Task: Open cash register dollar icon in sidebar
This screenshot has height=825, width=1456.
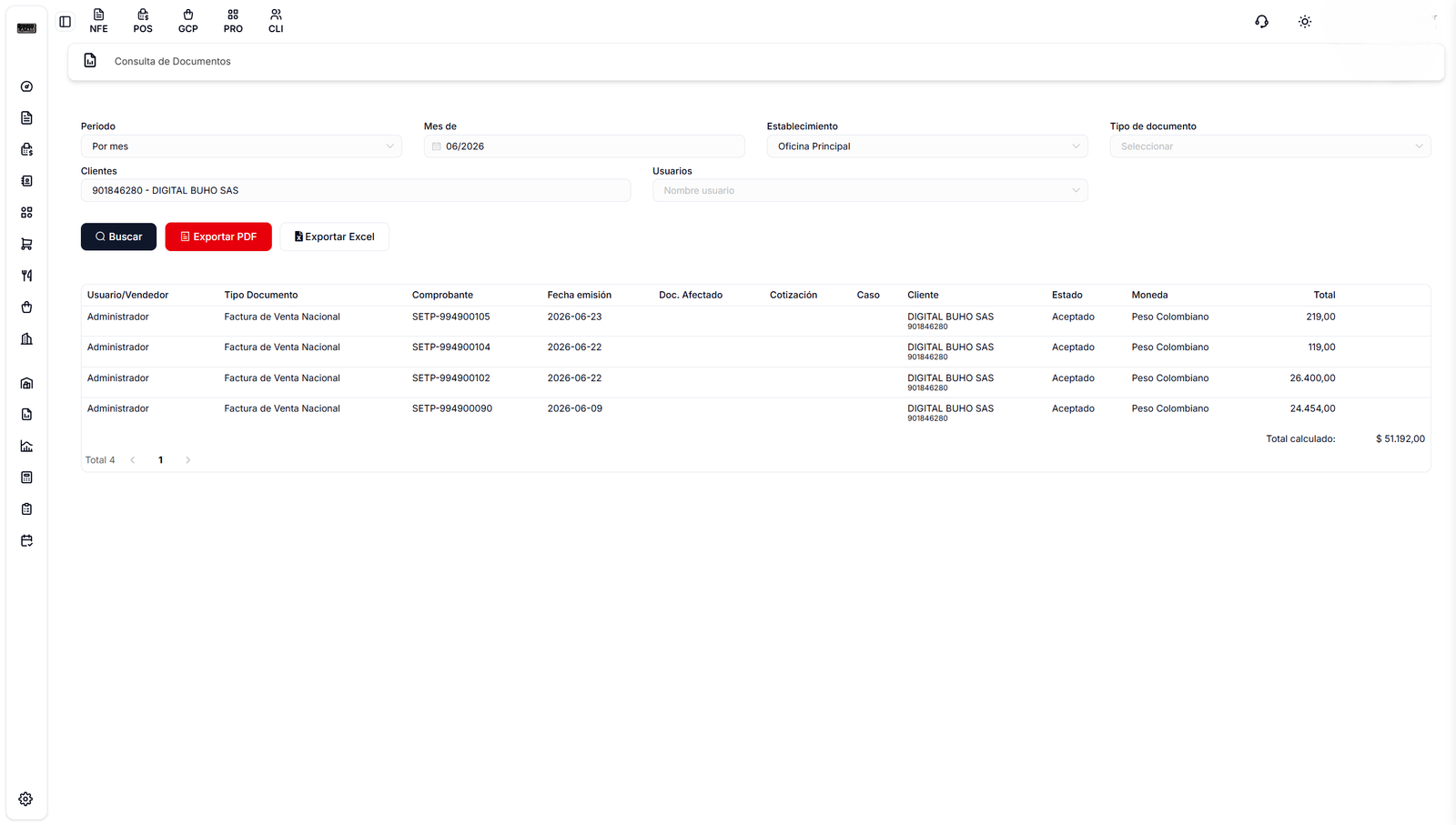Action: tap(26, 149)
